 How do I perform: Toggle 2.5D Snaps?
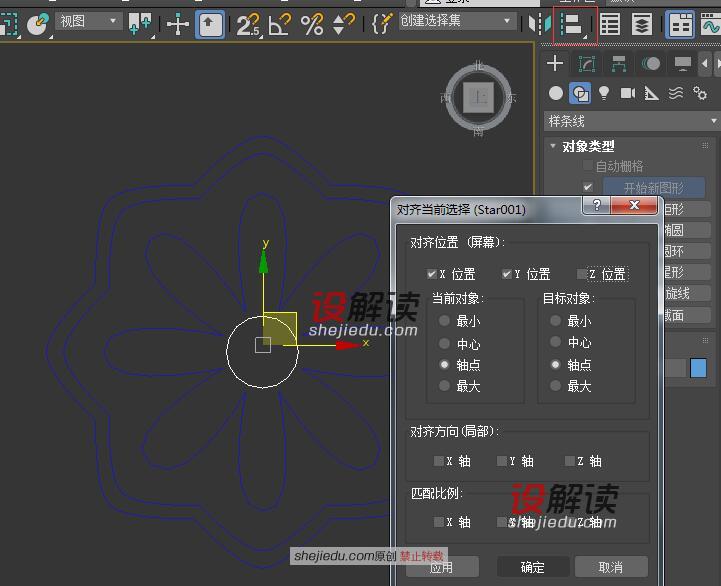[248, 24]
